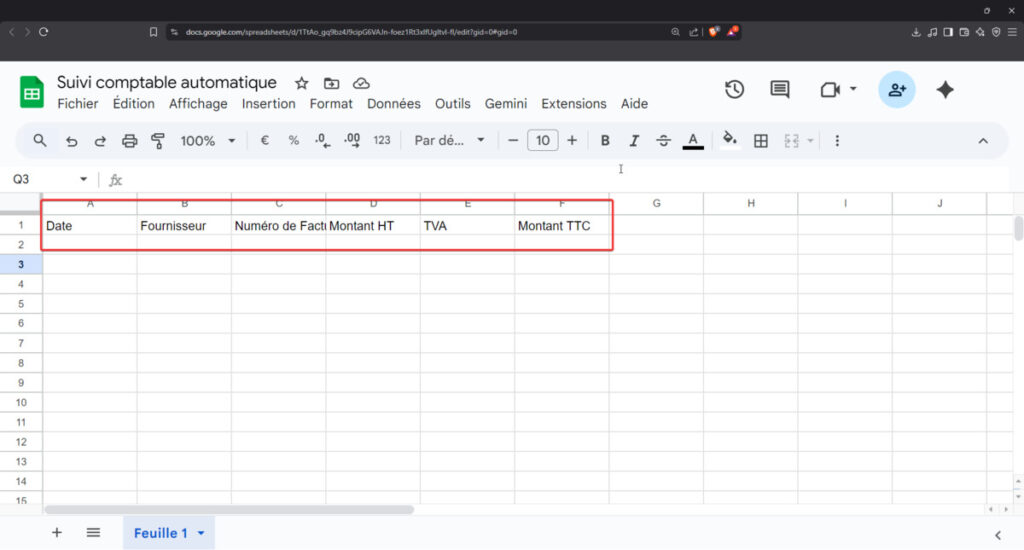Viewport: 1024px width, 550px height.
Task: Select the TVA header cell
Action: (x=468, y=226)
